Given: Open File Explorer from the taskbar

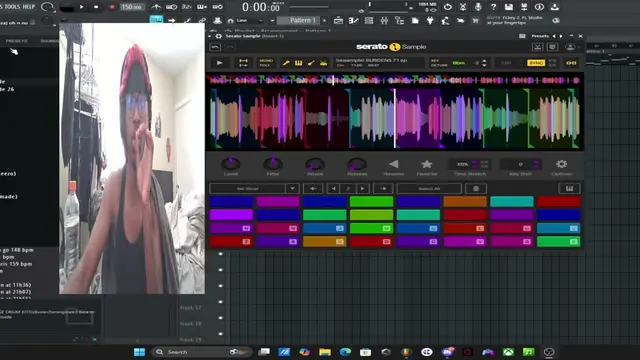Looking at the screenshot, I should click(x=325, y=352).
